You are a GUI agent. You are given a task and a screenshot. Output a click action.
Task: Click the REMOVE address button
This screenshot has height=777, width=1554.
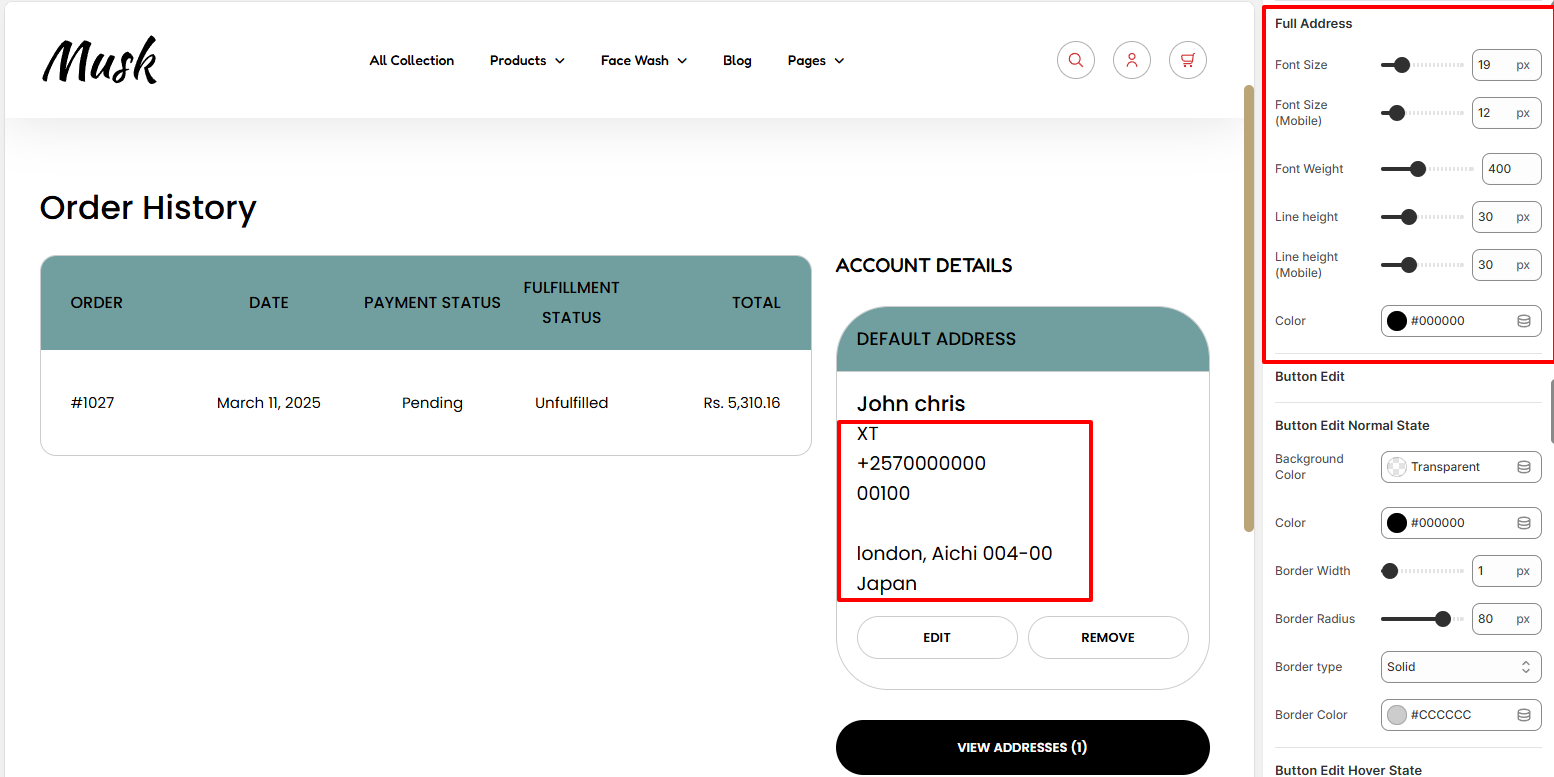tap(1108, 637)
